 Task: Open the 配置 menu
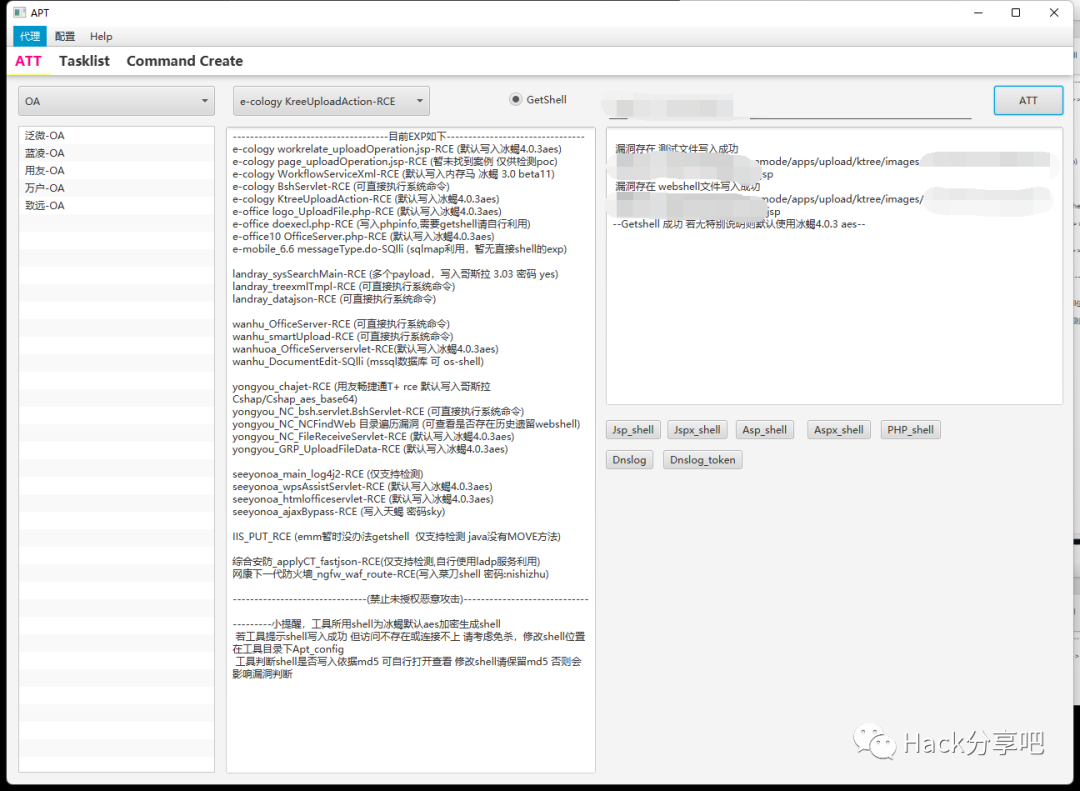(x=64, y=35)
